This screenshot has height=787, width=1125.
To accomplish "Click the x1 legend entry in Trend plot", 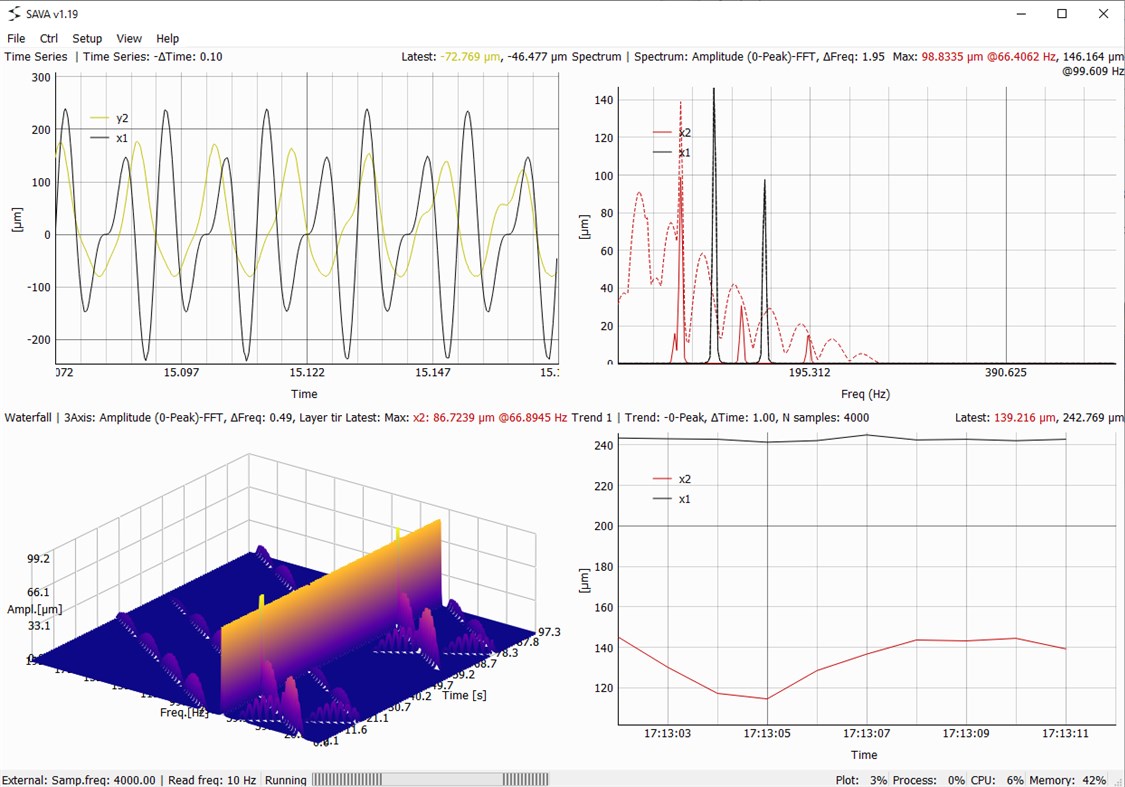I will coord(672,499).
